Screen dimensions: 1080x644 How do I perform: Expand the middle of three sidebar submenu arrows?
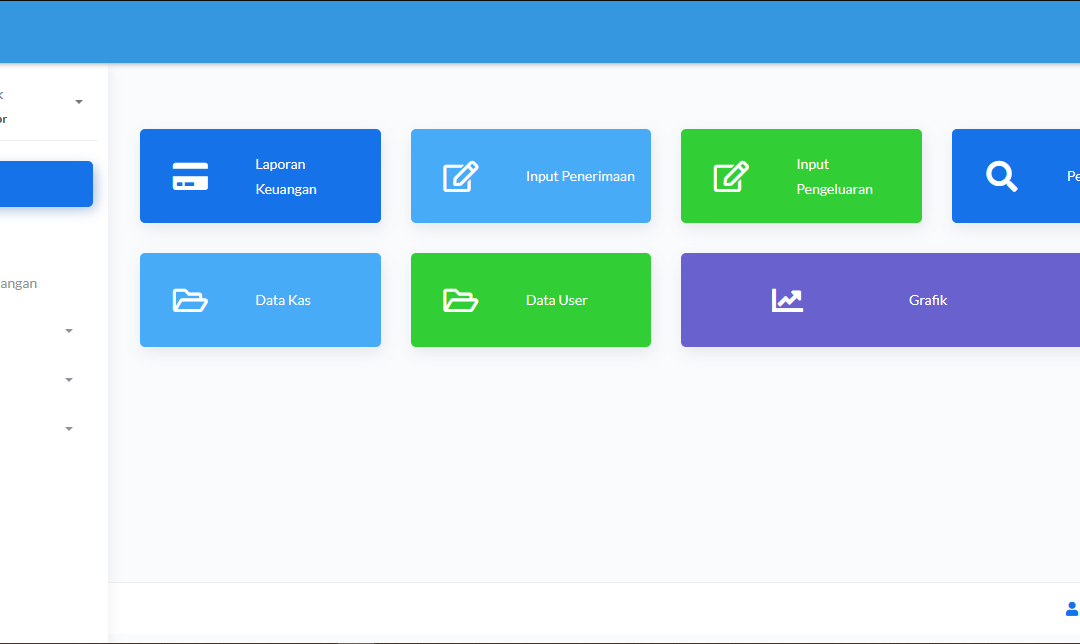click(x=69, y=380)
